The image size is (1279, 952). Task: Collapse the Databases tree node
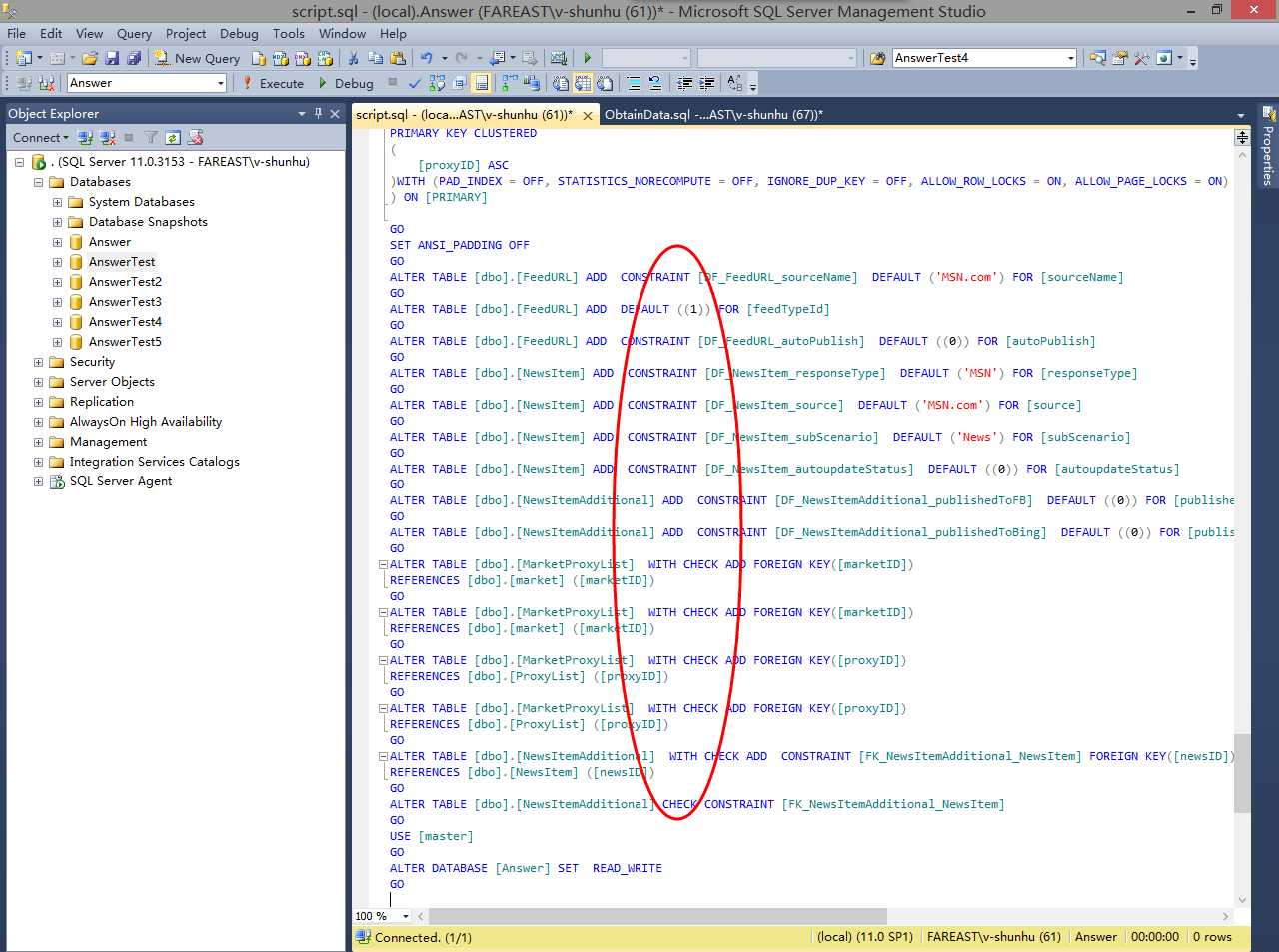coord(38,182)
